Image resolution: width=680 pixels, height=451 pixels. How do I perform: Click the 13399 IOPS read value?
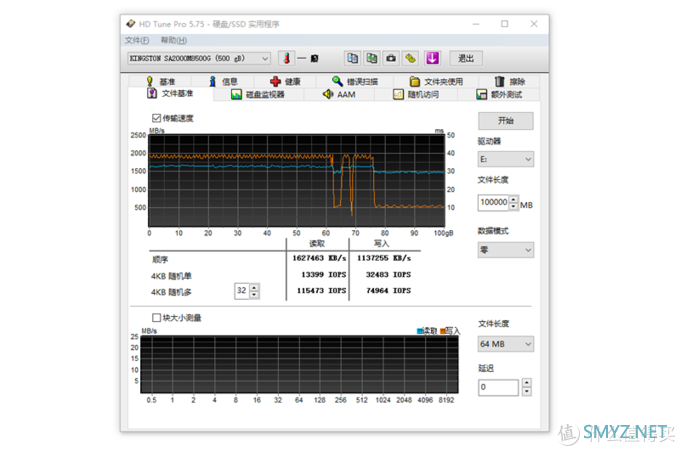tap(324, 275)
